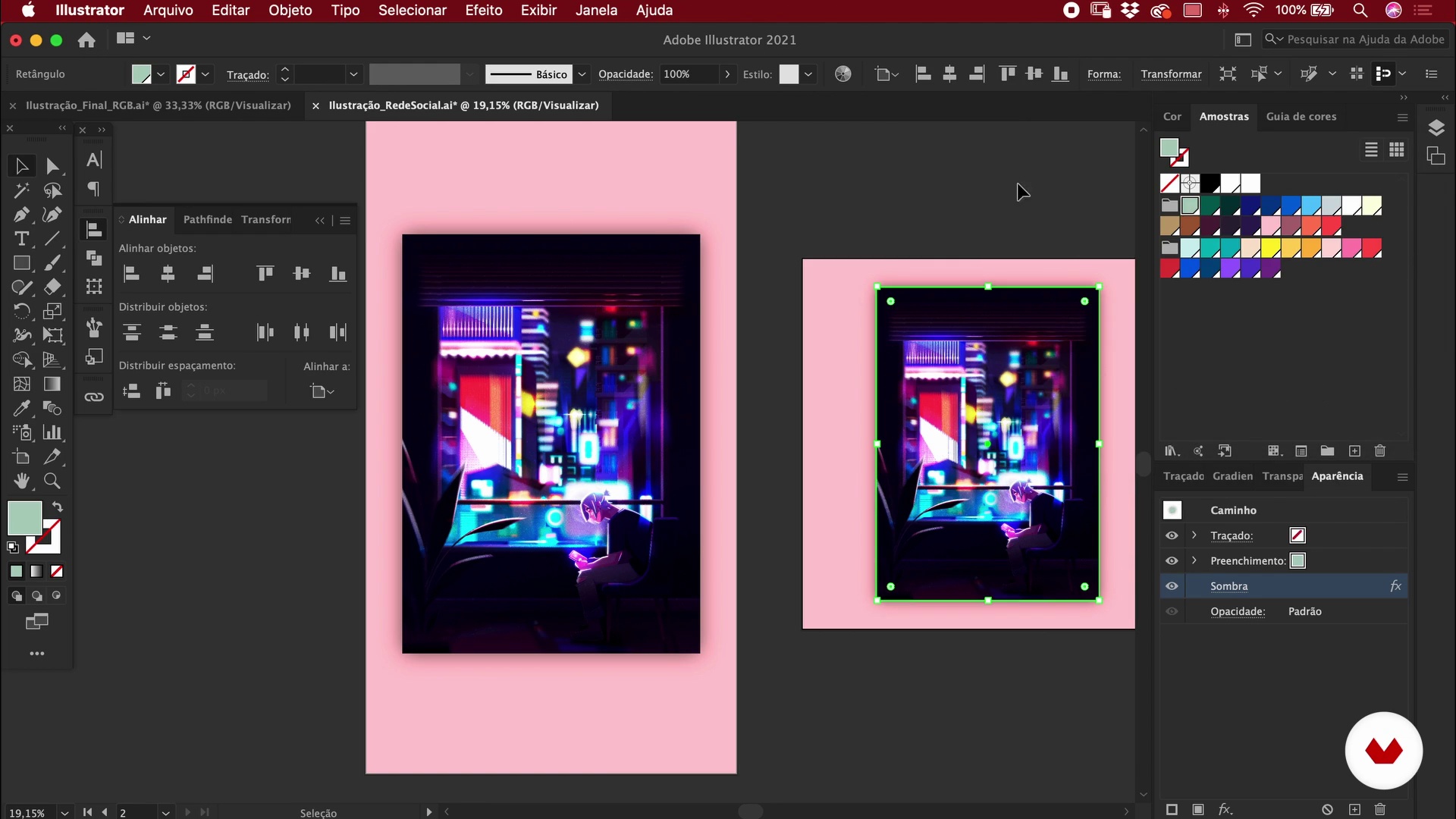Switch swatches to list view

[1371, 149]
